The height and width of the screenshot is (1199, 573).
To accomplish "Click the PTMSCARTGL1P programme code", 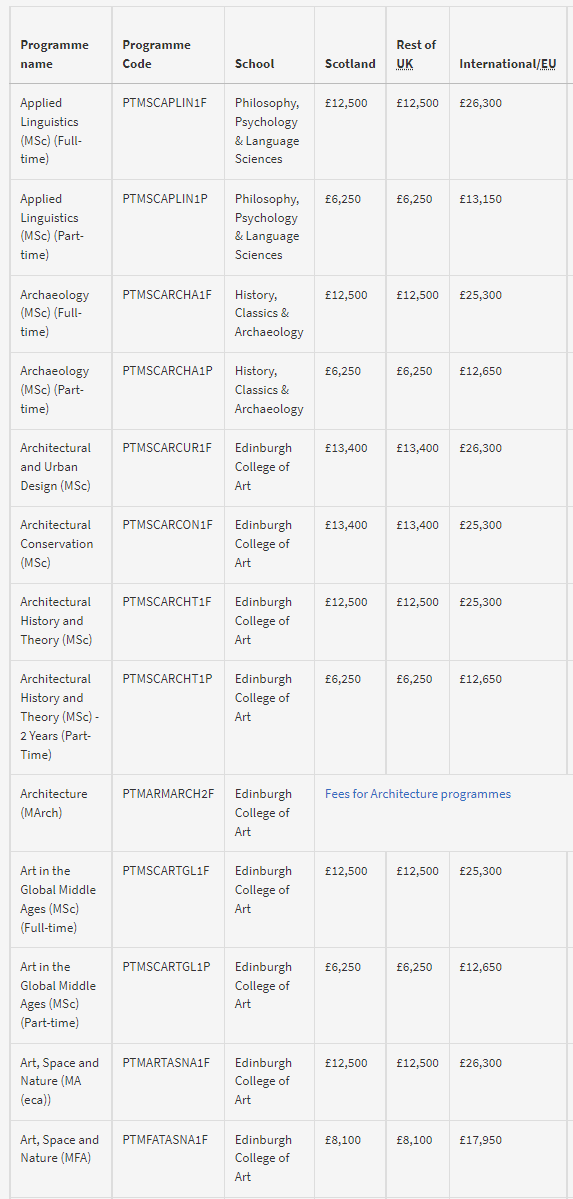I will coord(166,967).
